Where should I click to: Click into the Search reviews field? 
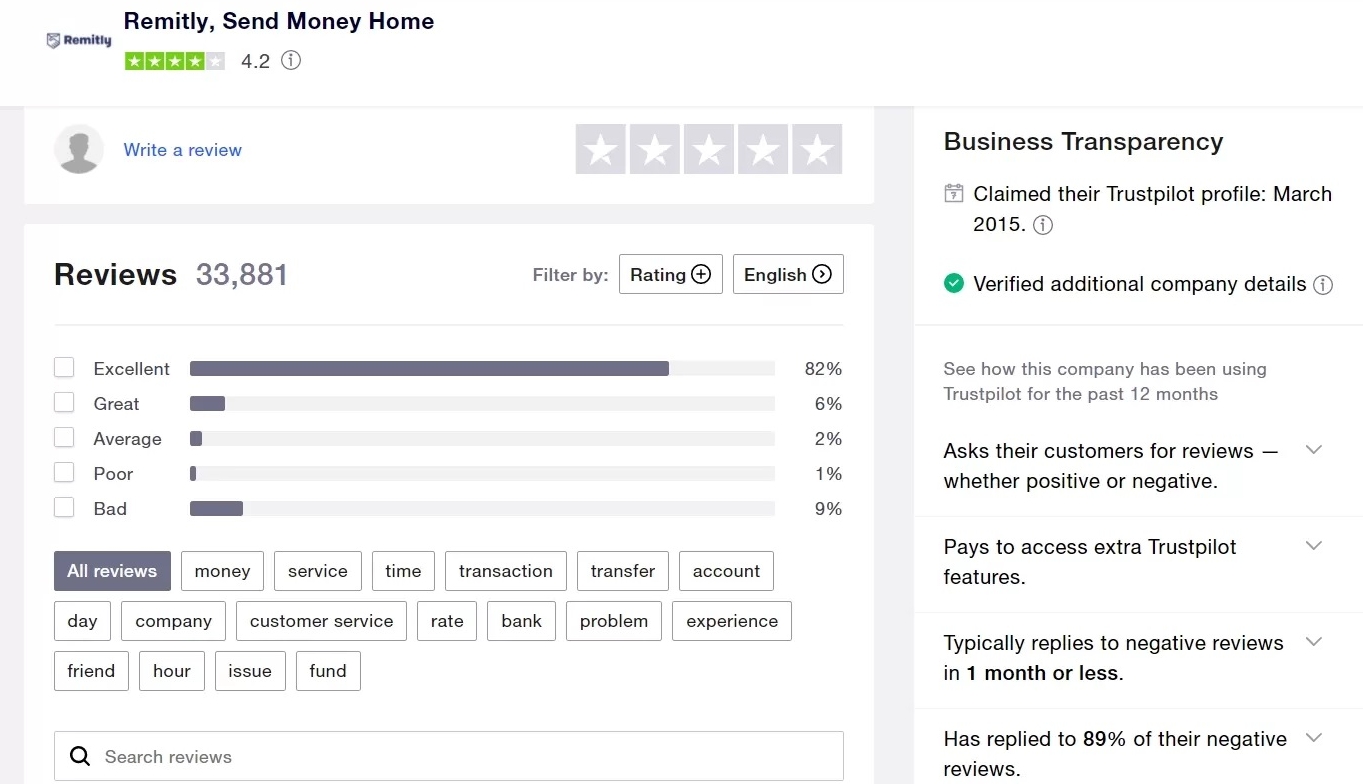460,757
